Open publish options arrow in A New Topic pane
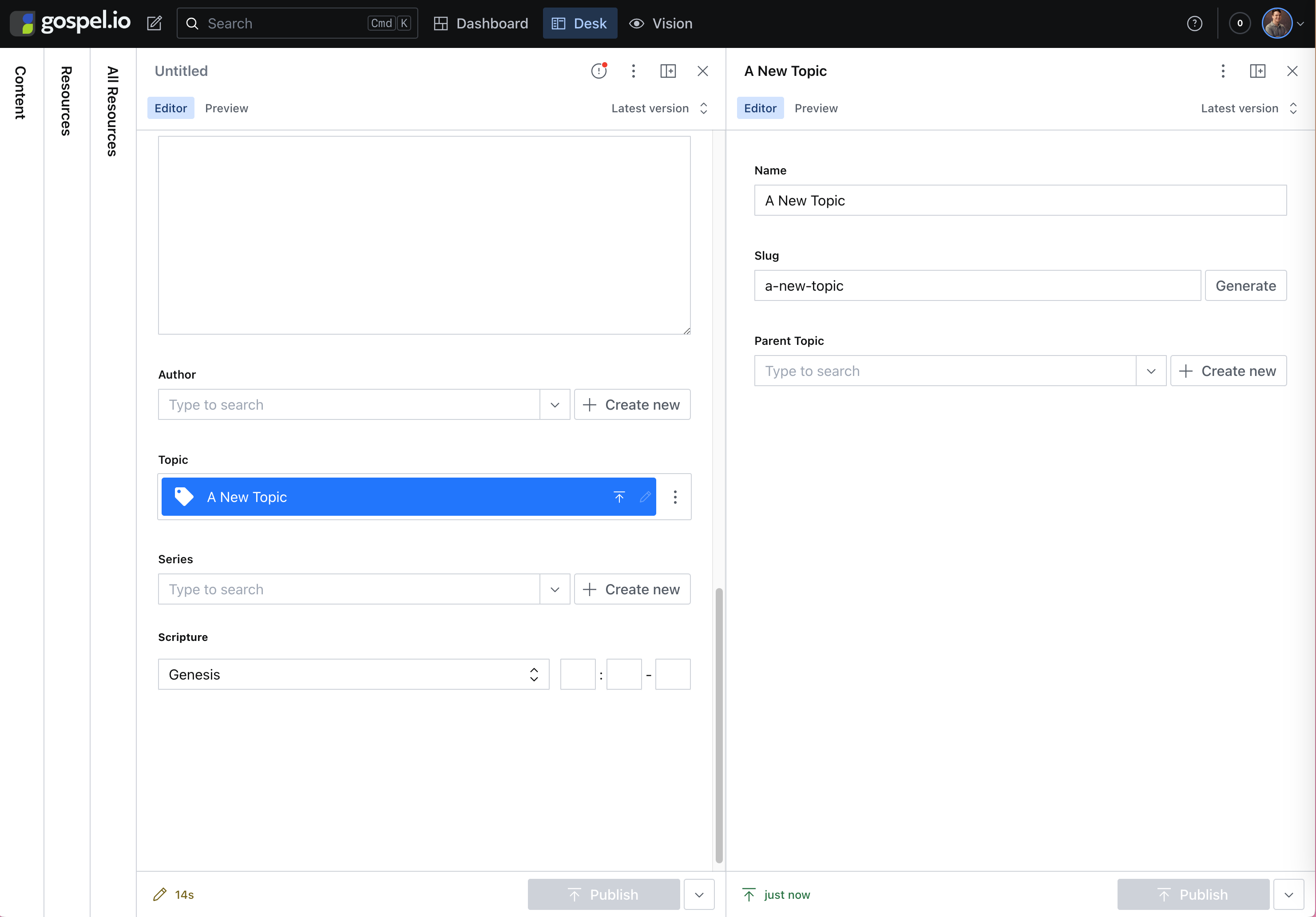 1289,895
